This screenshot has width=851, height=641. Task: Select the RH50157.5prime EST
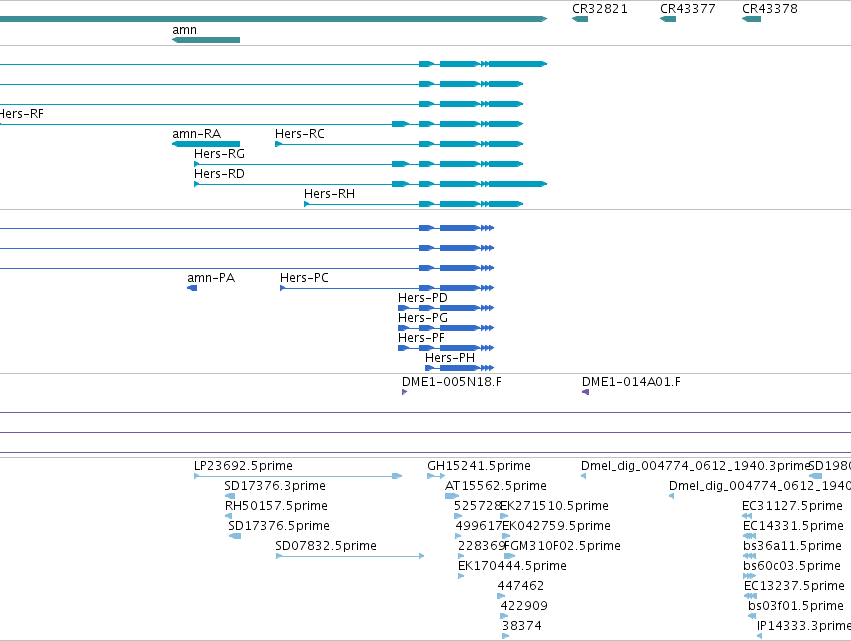228,516
